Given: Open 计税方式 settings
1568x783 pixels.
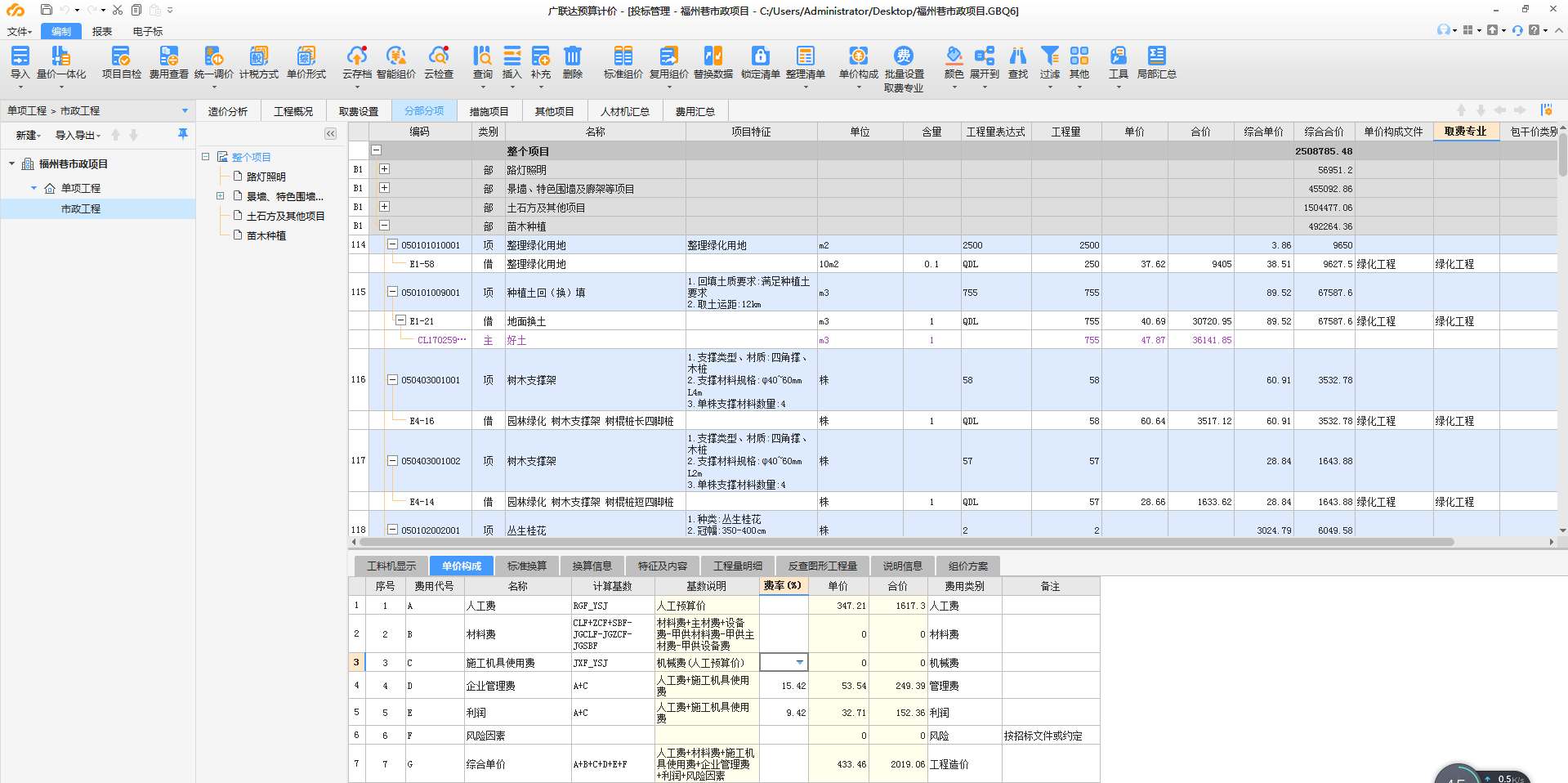Looking at the screenshot, I should 259,63.
